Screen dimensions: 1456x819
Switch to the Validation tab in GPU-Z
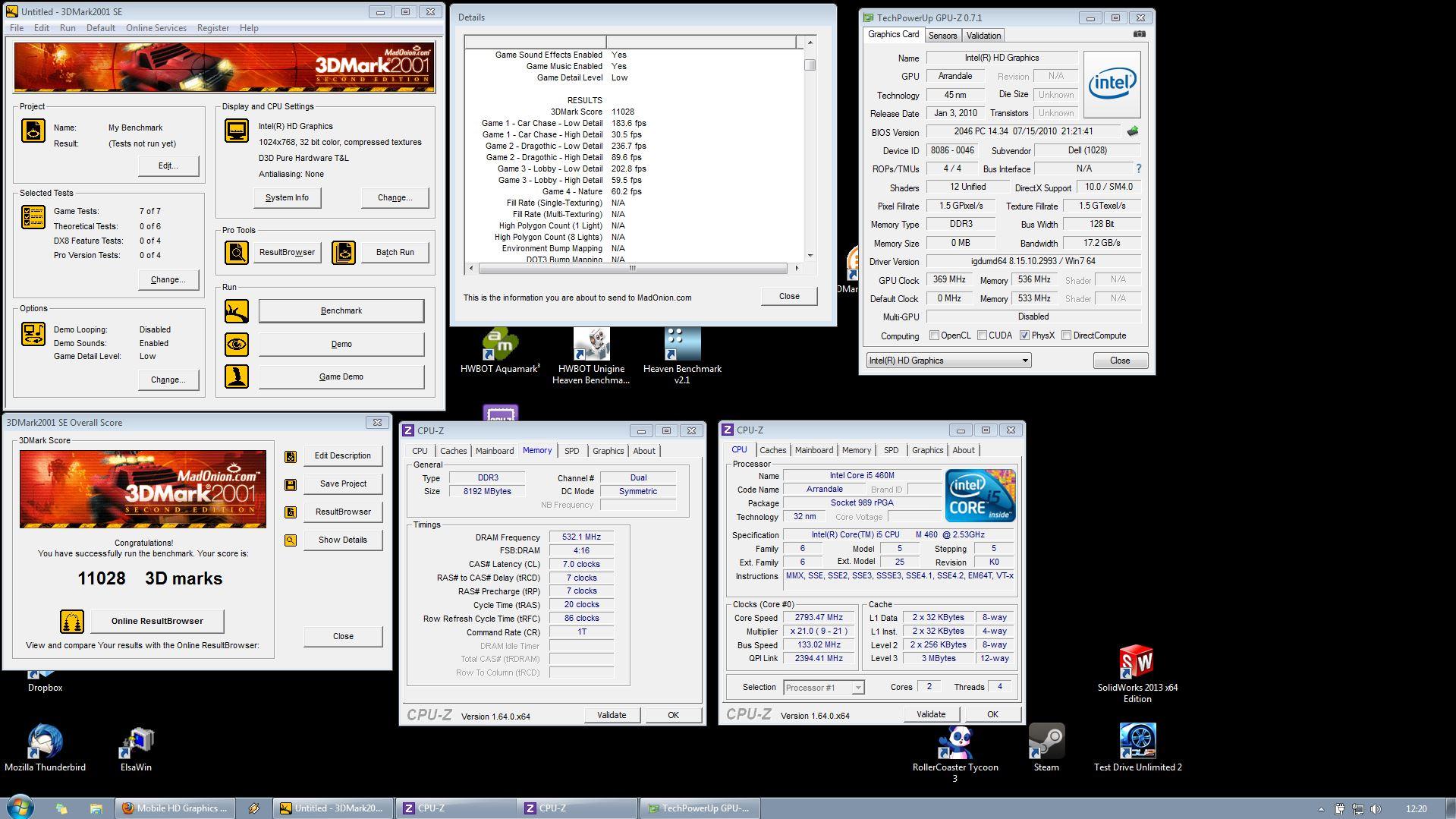tap(983, 36)
